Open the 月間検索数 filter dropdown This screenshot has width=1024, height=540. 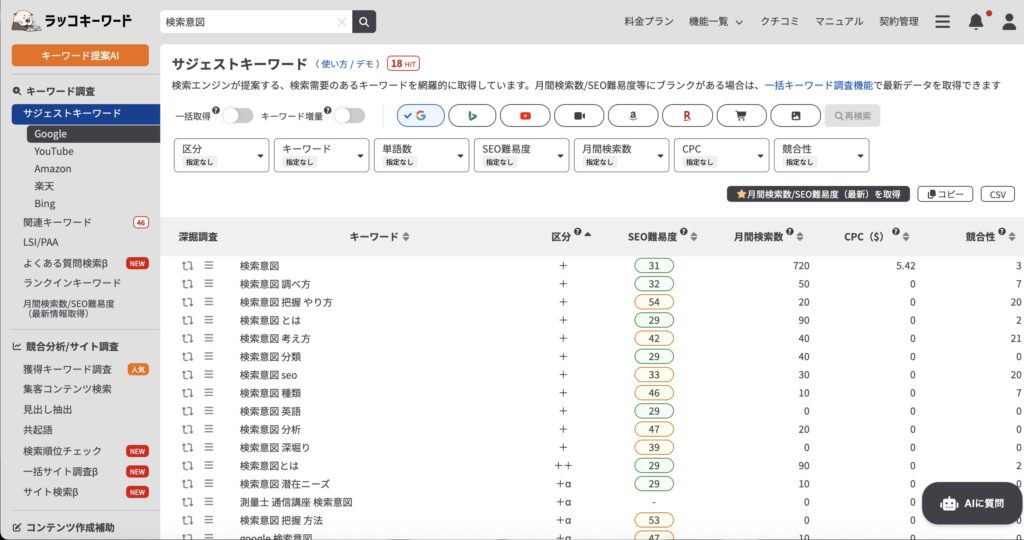click(621, 155)
